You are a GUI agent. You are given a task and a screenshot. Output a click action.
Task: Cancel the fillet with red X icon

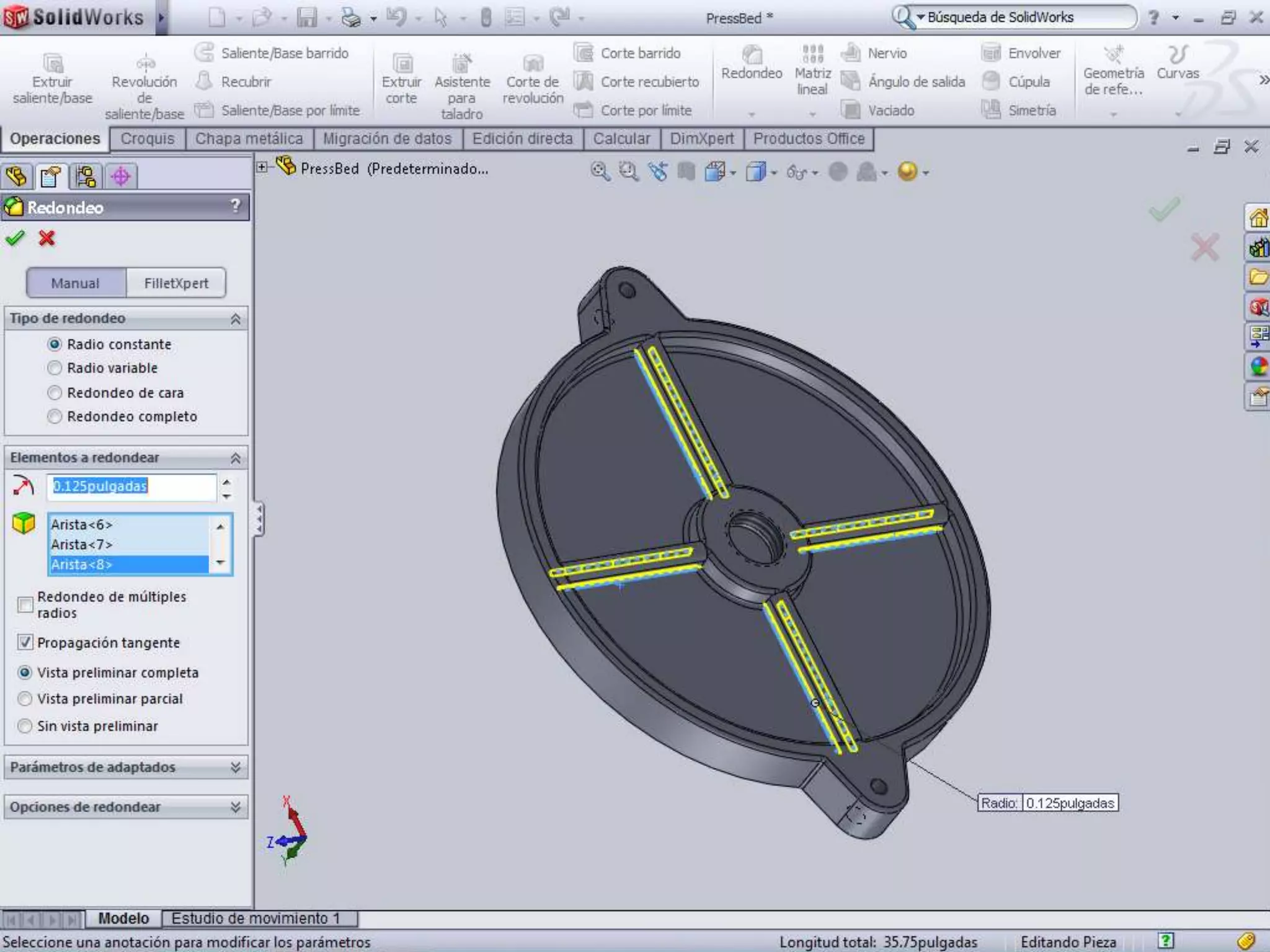47,238
